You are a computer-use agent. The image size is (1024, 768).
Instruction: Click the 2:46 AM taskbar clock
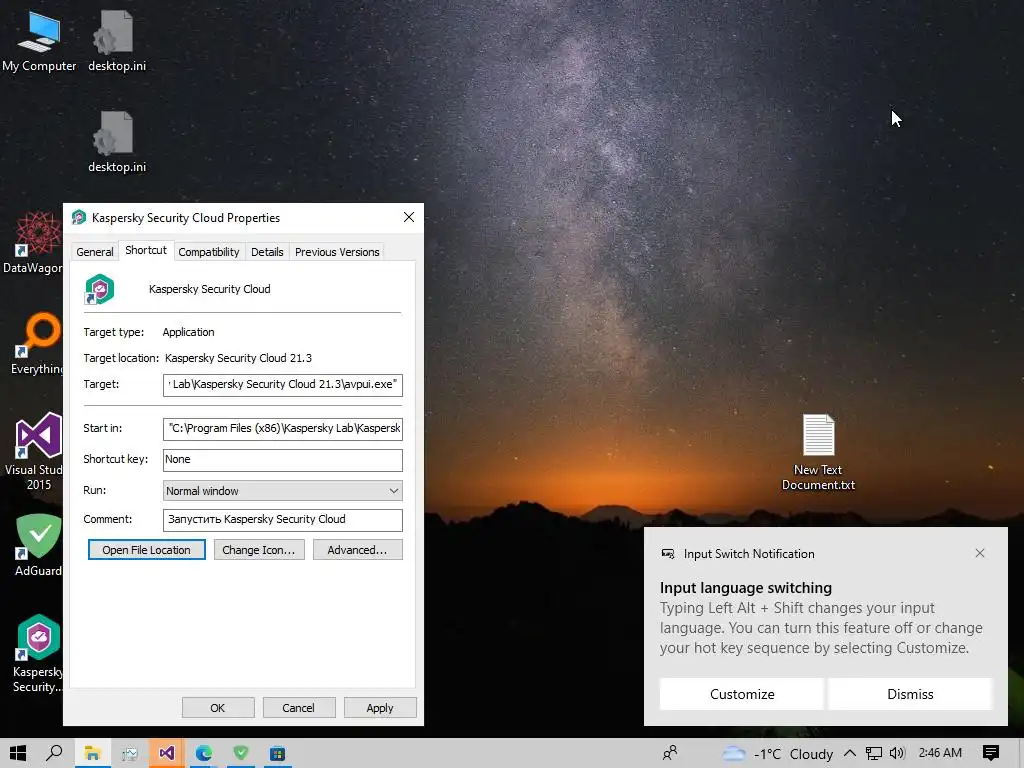940,753
